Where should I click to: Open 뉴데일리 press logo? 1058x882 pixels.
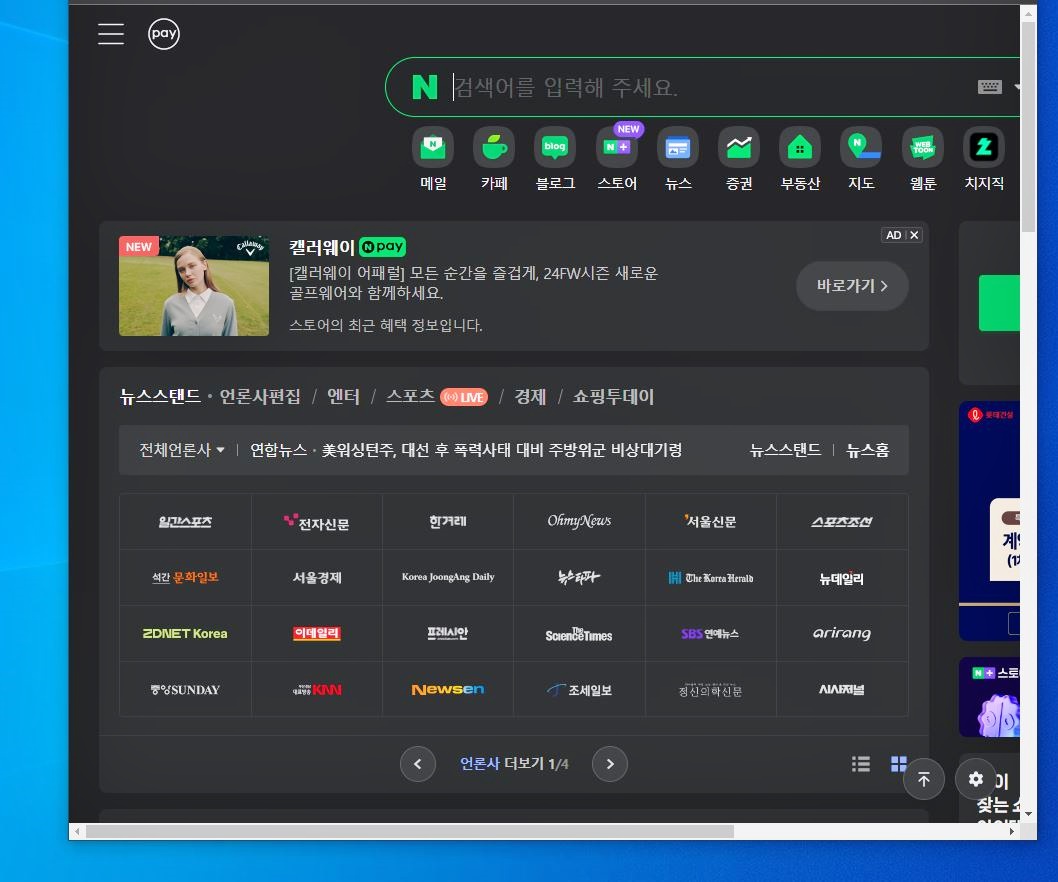(x=841, y=578)
